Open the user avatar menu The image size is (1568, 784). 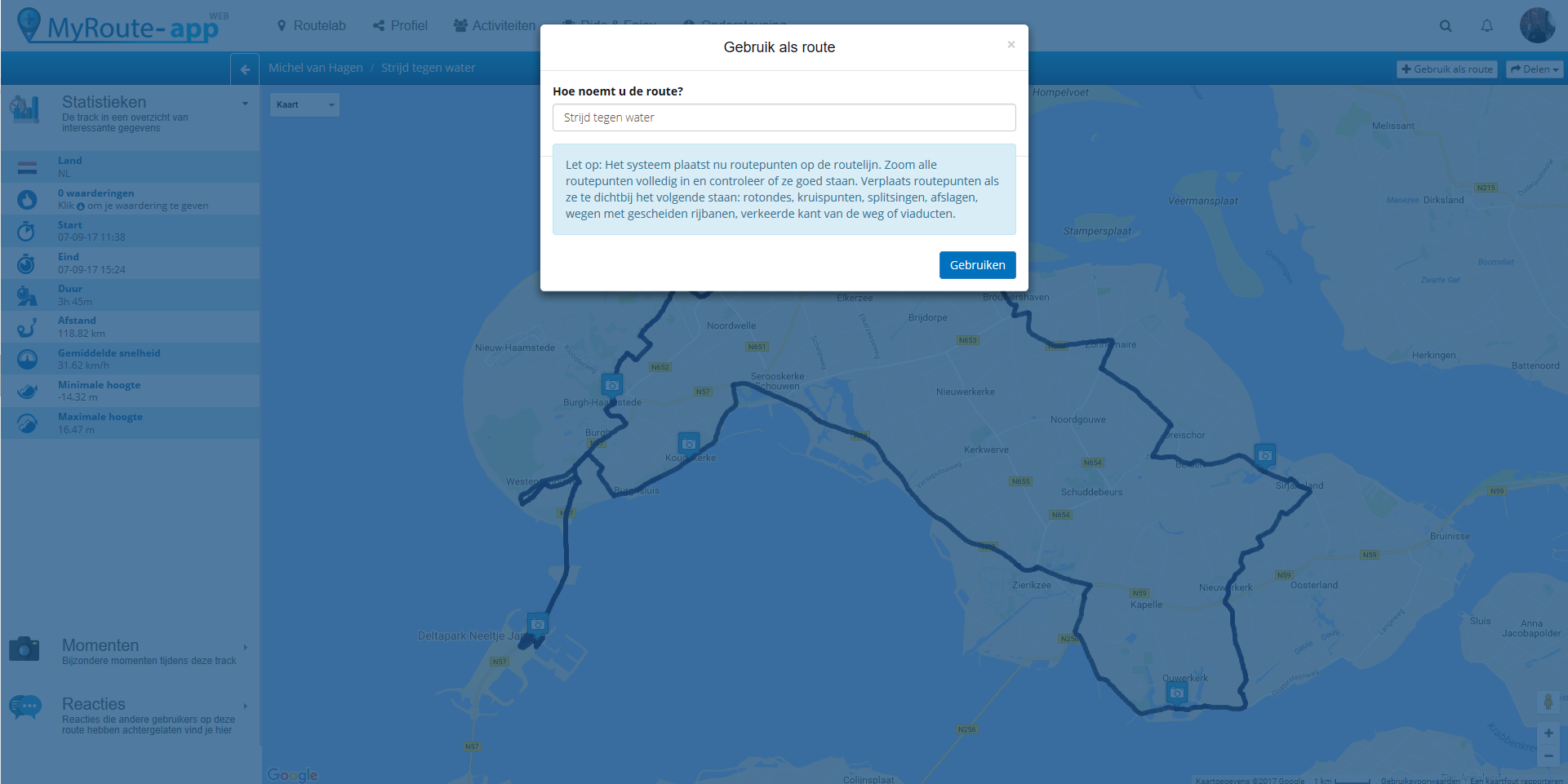(x=1537, y=25)
